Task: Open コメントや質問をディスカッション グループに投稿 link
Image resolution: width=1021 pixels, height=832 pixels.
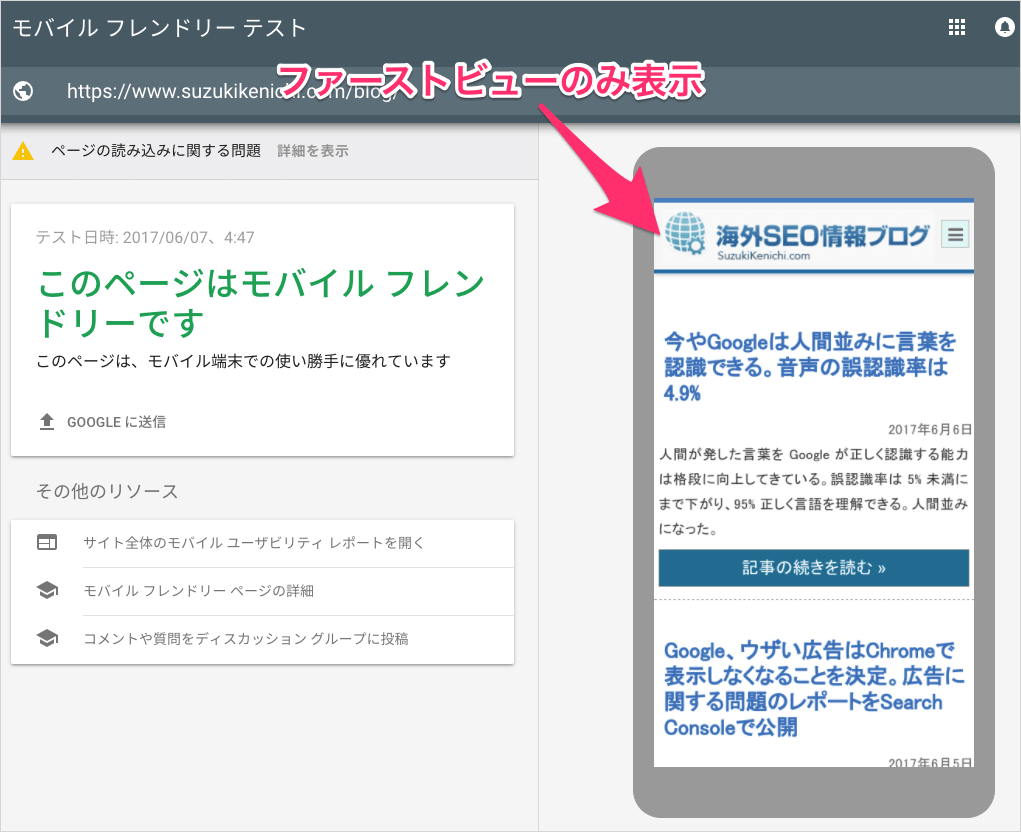Action: (246, 639)
